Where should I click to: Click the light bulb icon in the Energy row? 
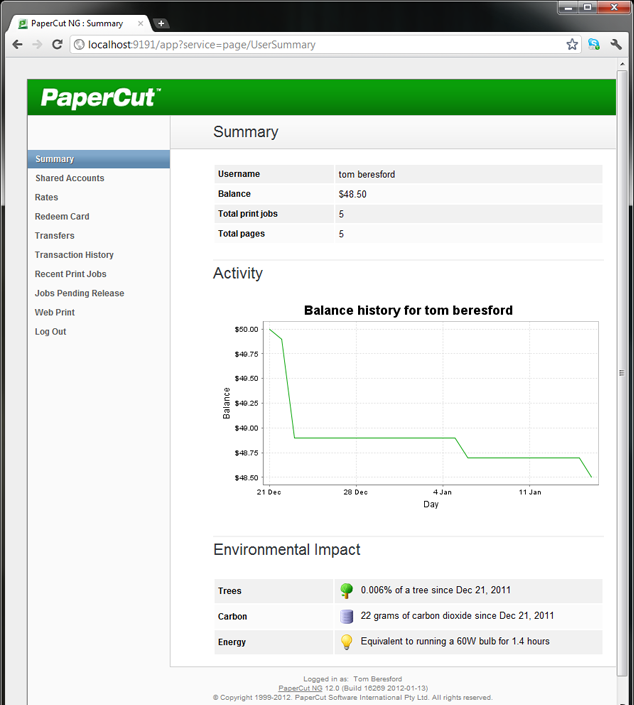click(x=347, y=642)
